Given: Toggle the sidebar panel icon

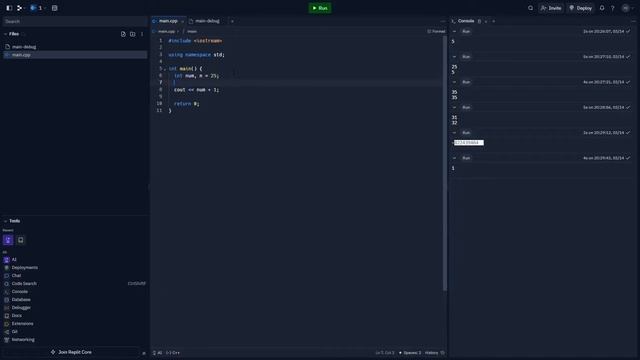Looking at the screenshot, I should tap(9, 8).
